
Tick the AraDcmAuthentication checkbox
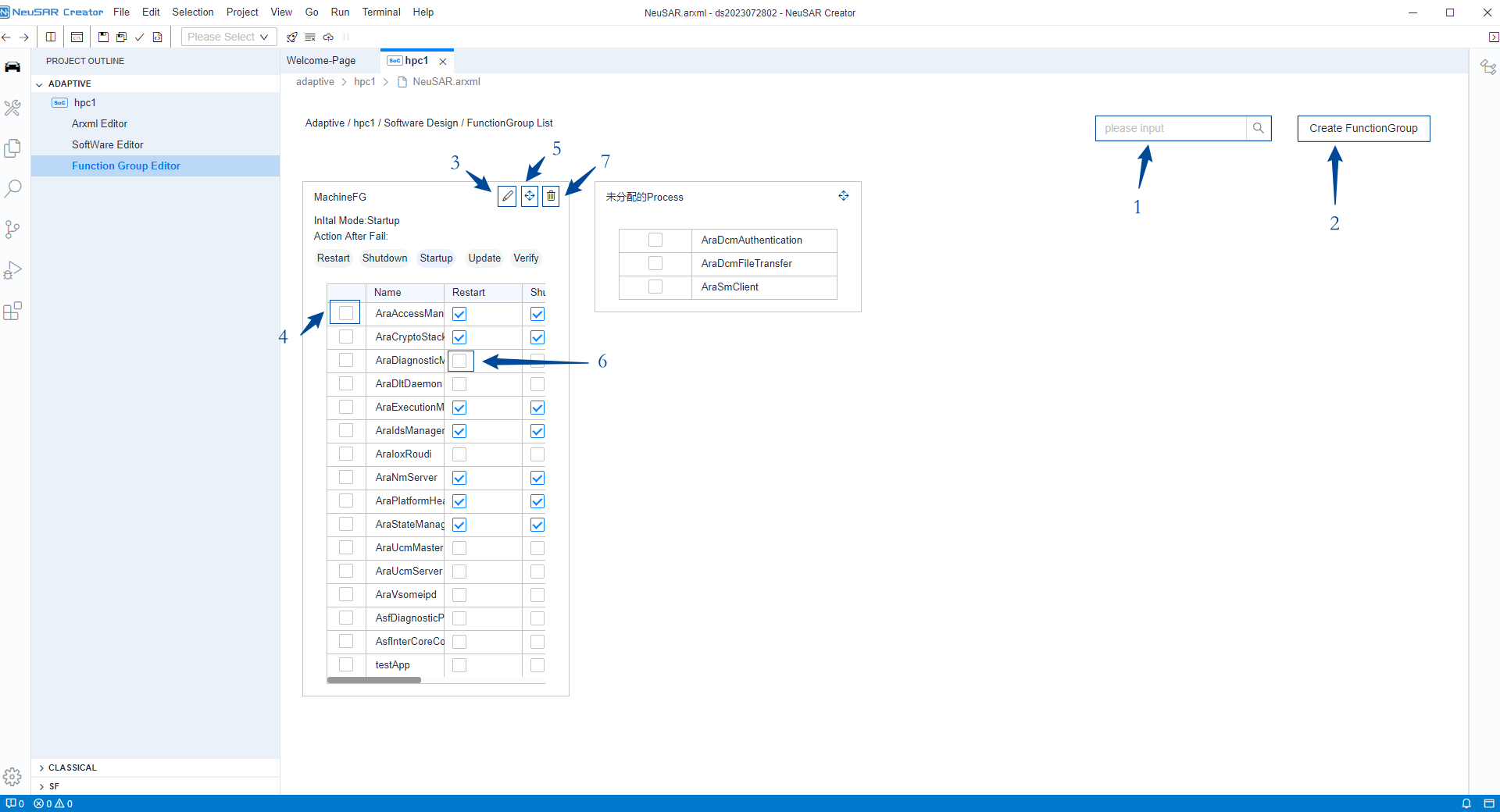point(655,240)
